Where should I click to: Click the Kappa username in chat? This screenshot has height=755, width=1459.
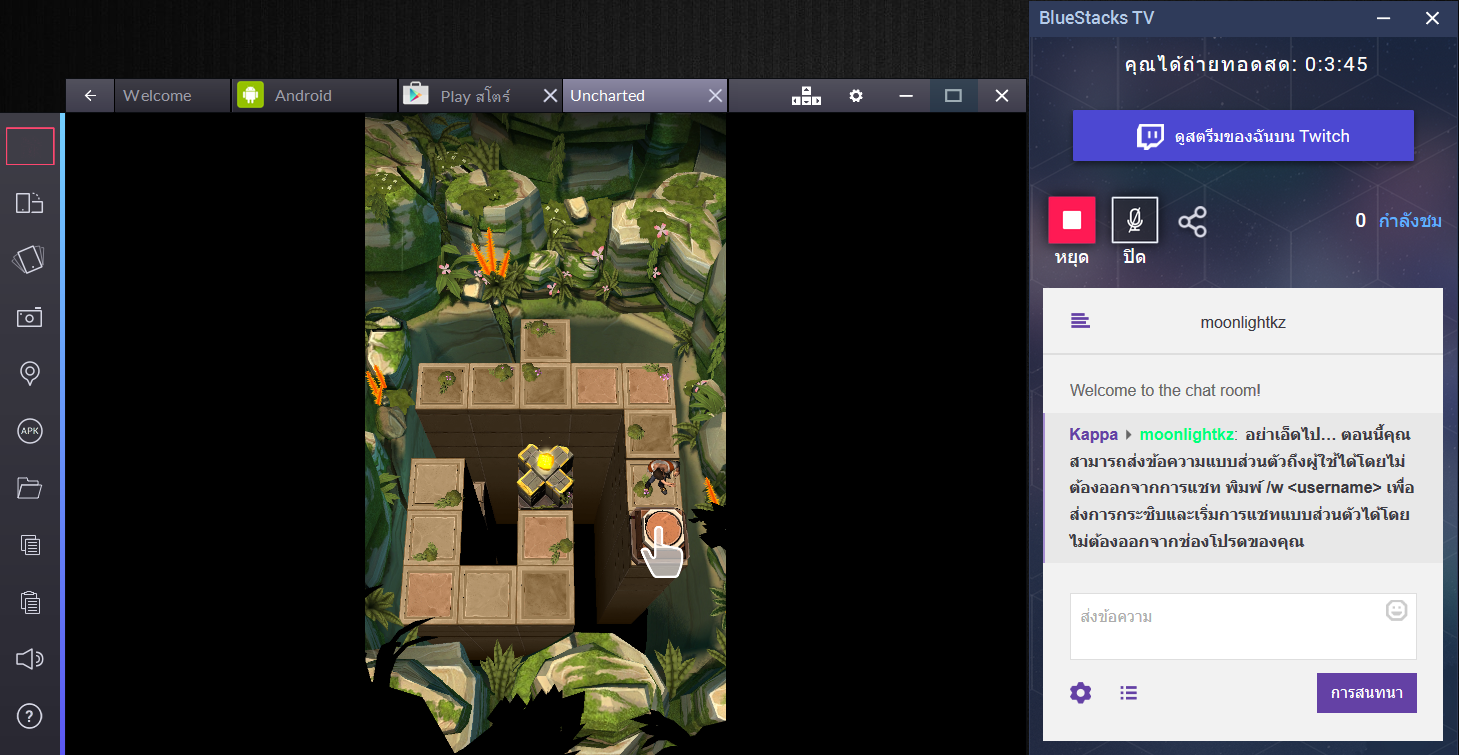[x=1094, y=435]
